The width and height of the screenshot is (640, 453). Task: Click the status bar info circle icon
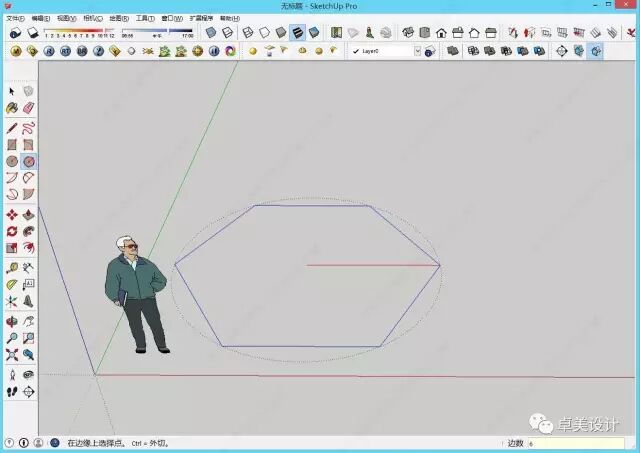point(24,443)
